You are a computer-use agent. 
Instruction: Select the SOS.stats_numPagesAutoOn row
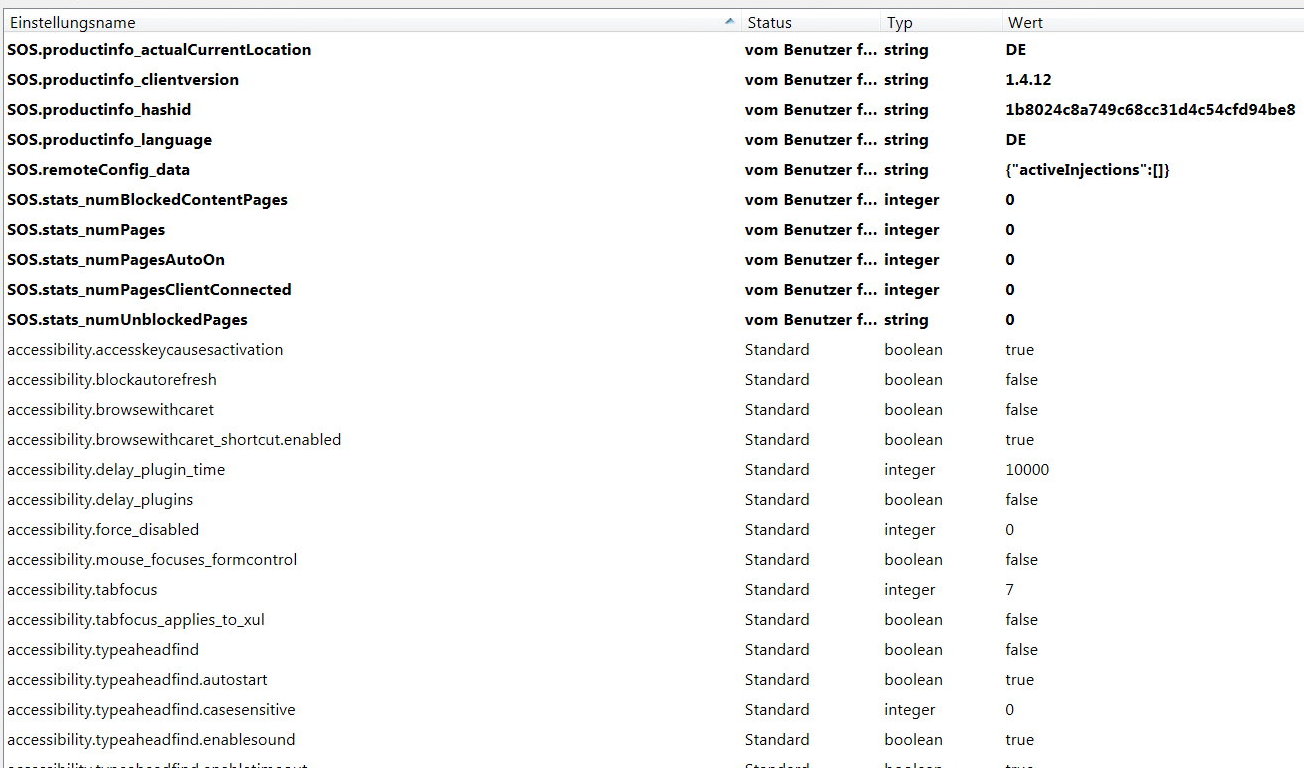tap(116, 260)
